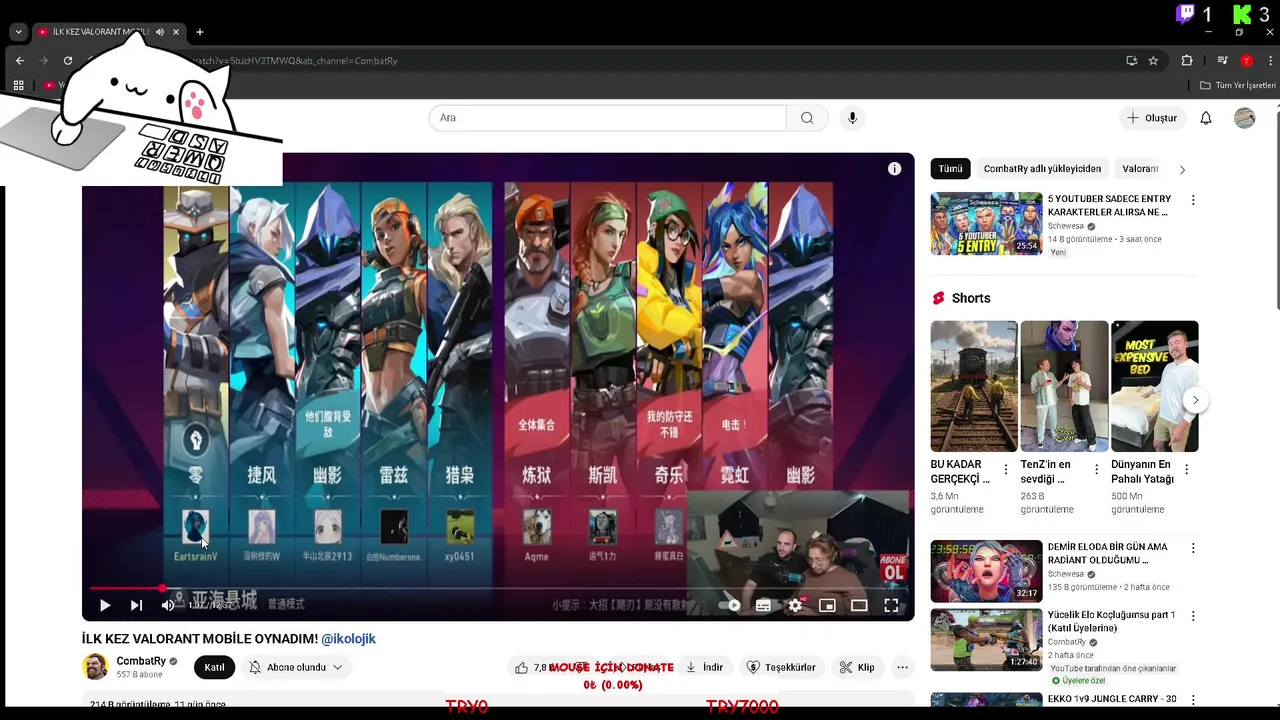The image size is (1280, 720).
Task: Open the @ikolojik channel mention link
Action: coord(348,639)
